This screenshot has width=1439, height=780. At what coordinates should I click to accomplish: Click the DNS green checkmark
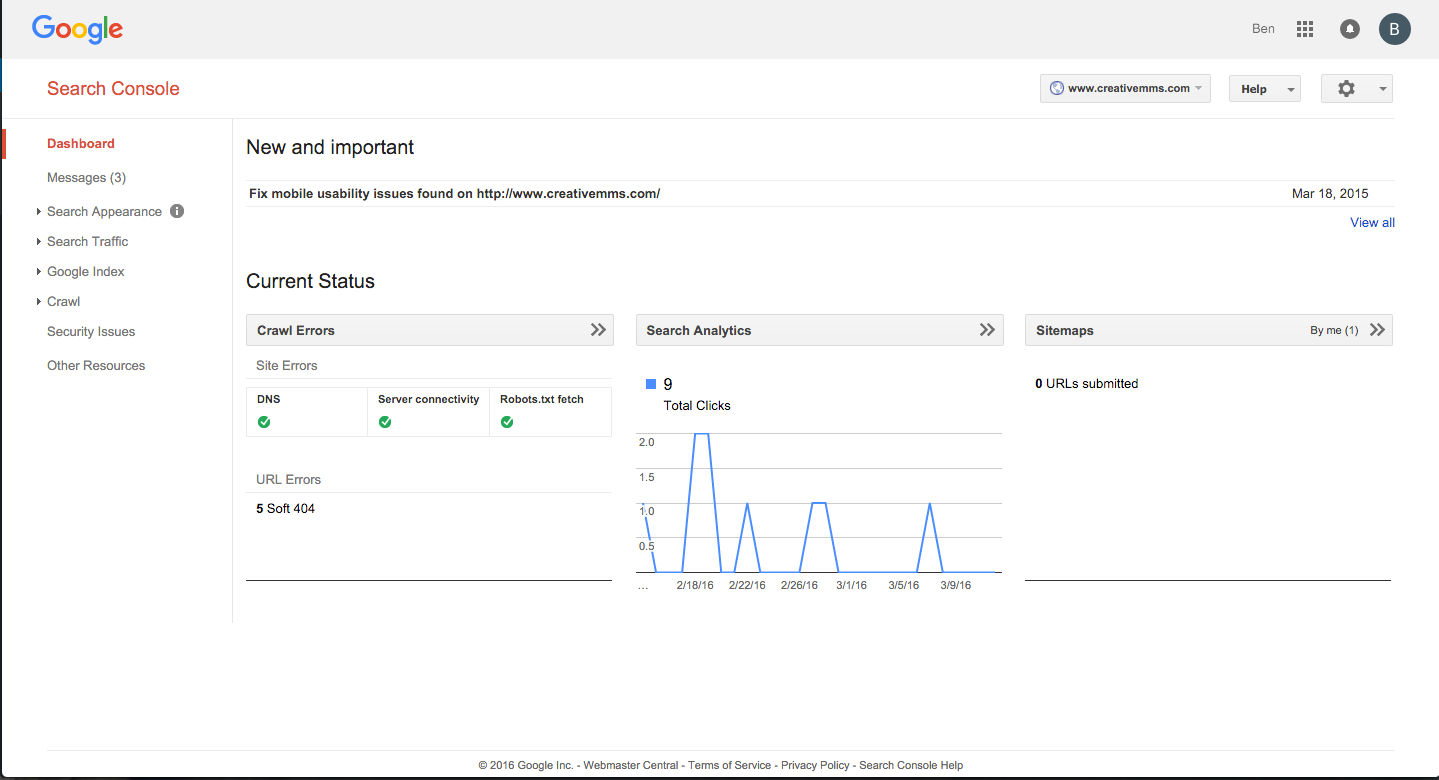click(x=264, y=422)
